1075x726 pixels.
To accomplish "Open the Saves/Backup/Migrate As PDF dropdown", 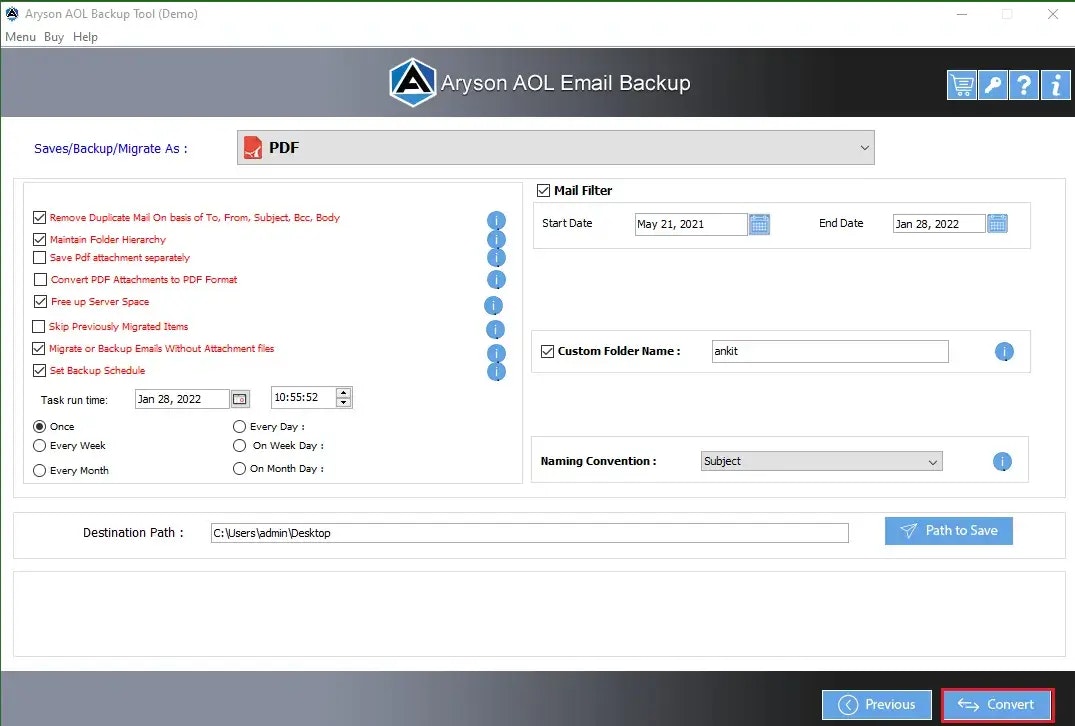I will 556,147.
